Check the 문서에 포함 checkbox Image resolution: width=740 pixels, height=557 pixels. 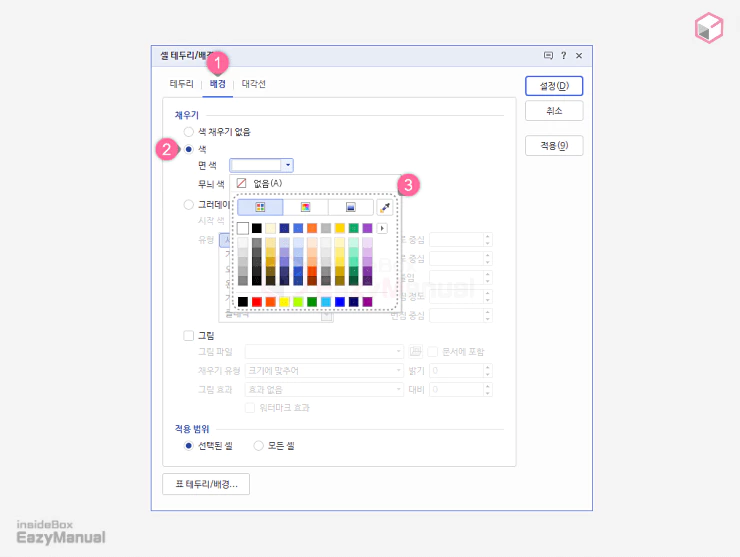pyautogui.click(x=432, y=352)
